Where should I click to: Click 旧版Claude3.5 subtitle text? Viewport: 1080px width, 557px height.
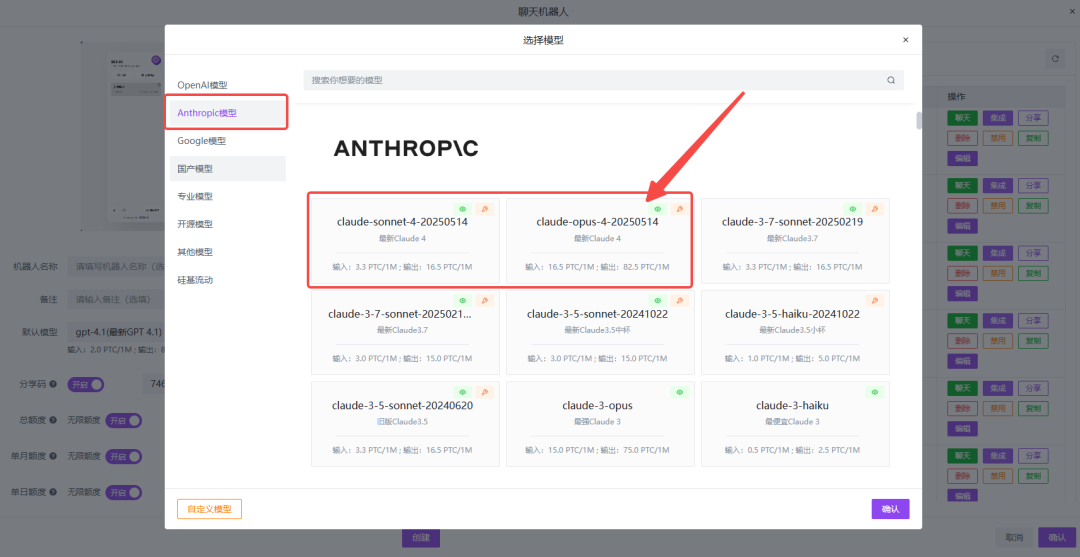tap(402, 421)
